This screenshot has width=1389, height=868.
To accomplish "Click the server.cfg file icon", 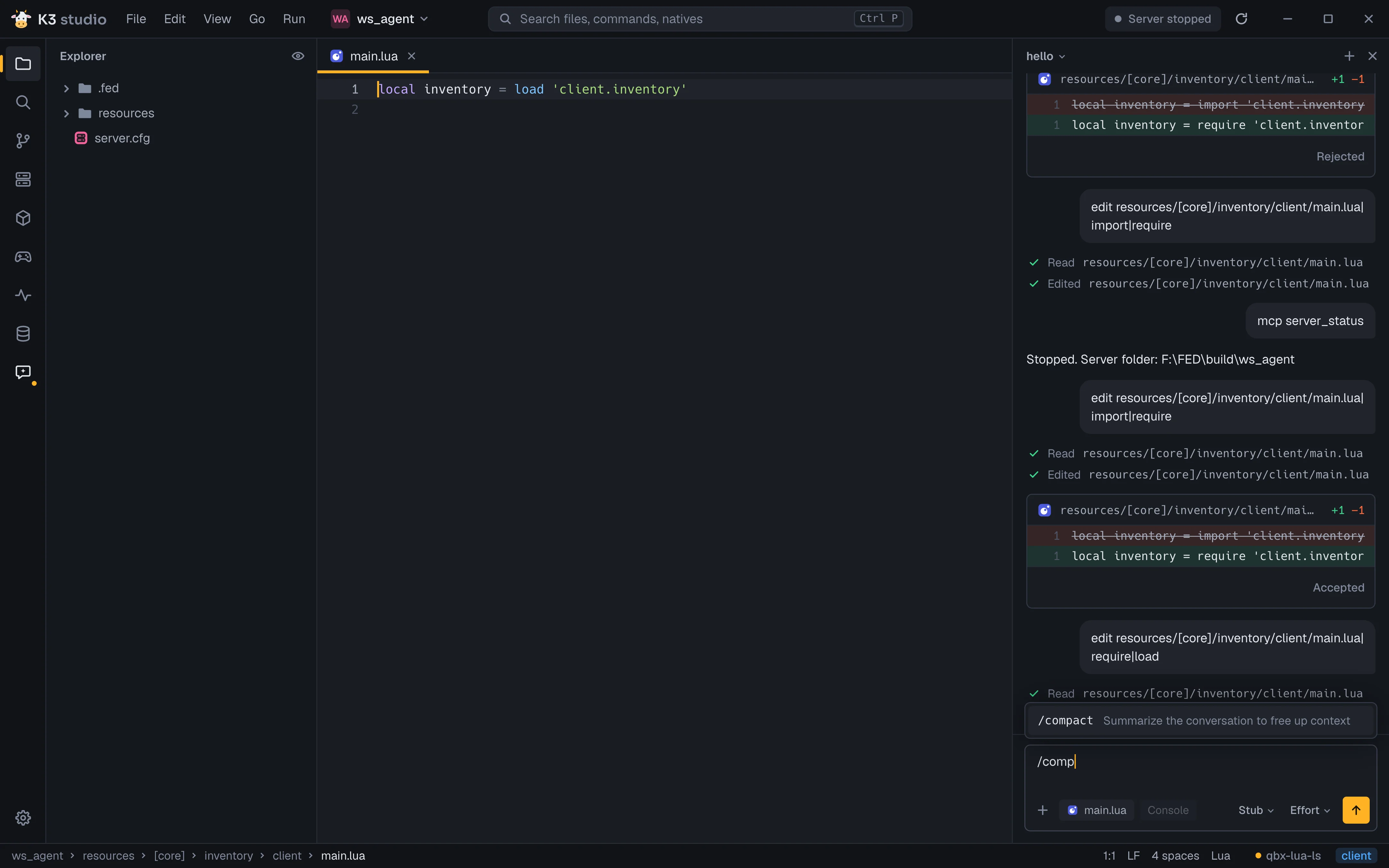I will (x=81, y=138).
